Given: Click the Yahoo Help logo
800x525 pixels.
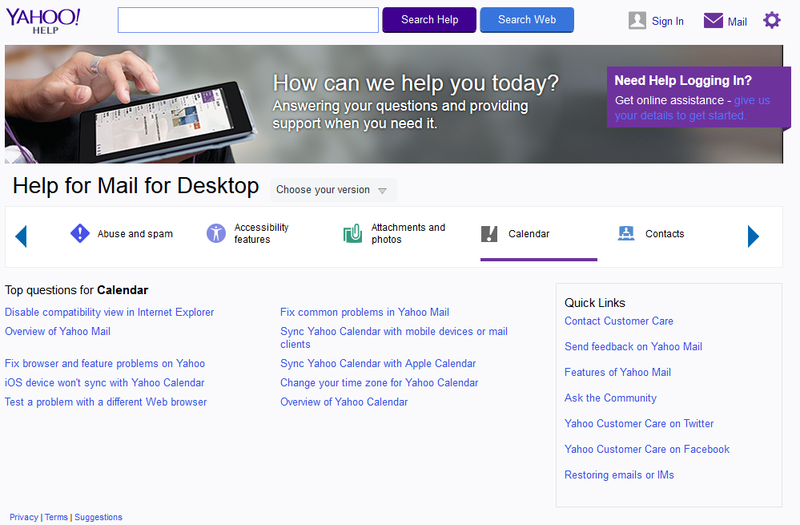Looking at the screenshot, I should [x=43, y=20].
